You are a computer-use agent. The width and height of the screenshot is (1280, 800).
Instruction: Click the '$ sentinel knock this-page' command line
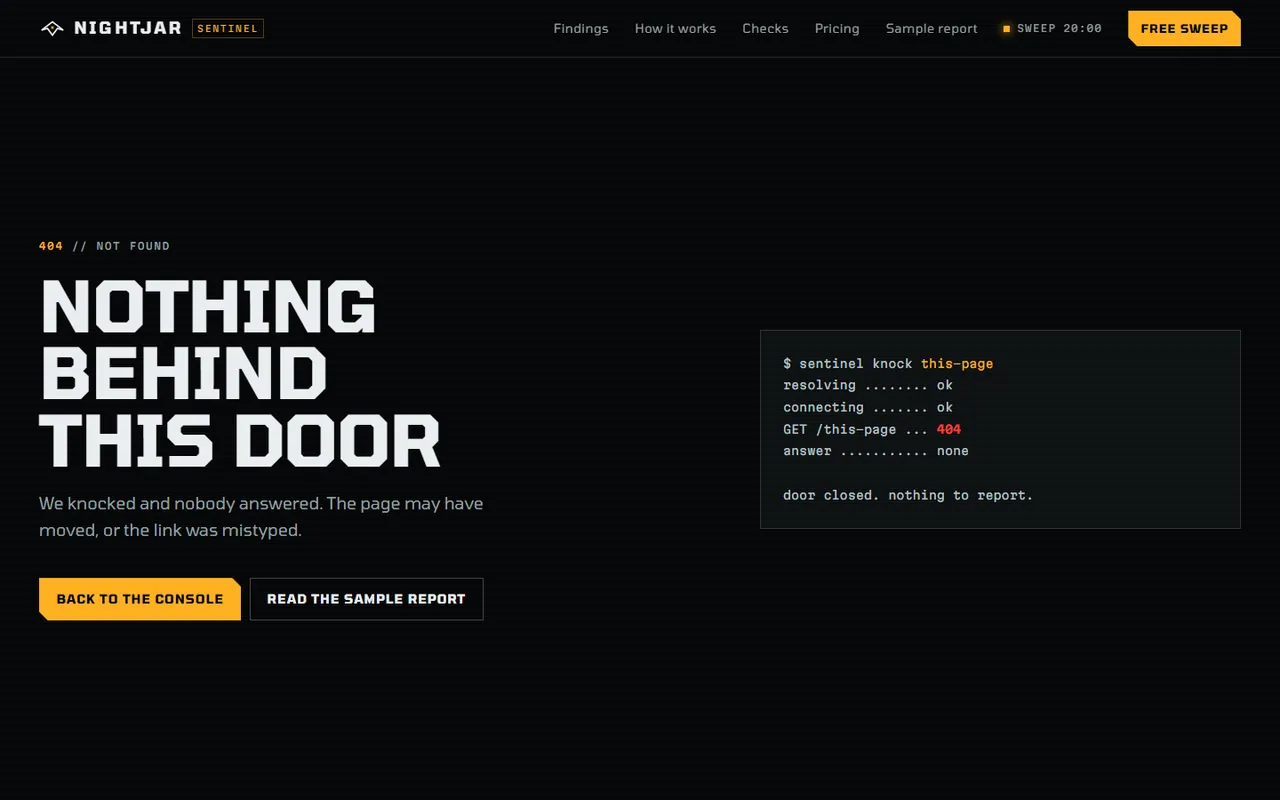[x=888, y=363]
